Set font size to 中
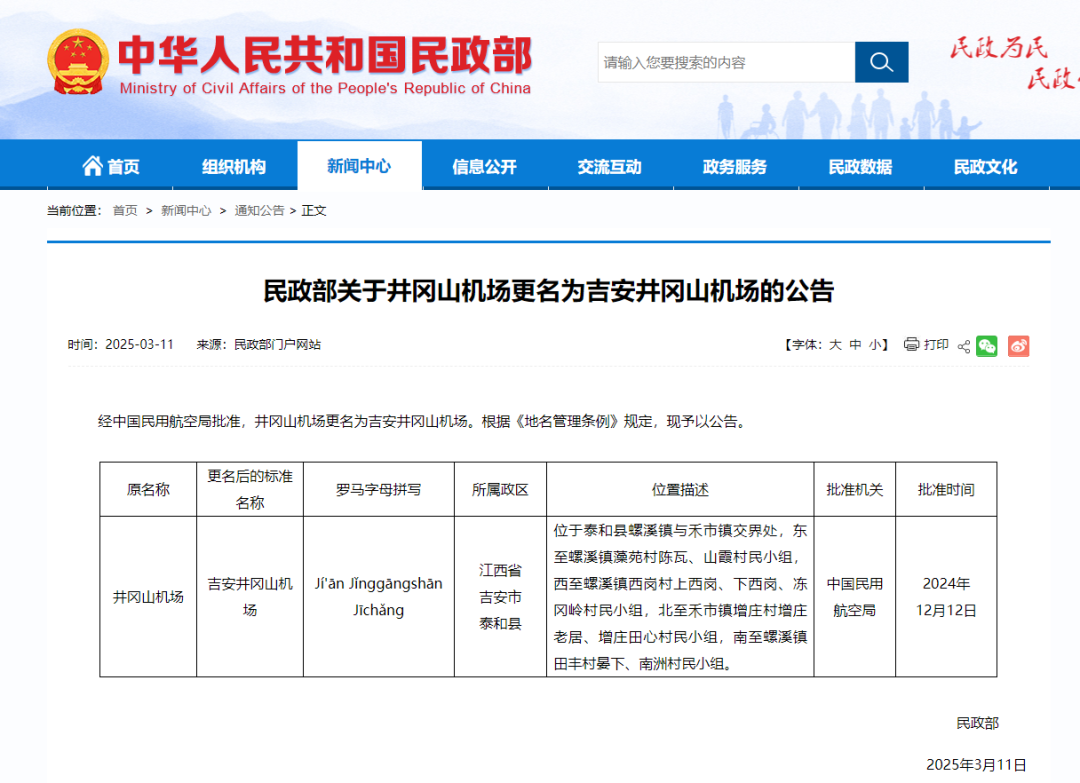 coord(855,344)
